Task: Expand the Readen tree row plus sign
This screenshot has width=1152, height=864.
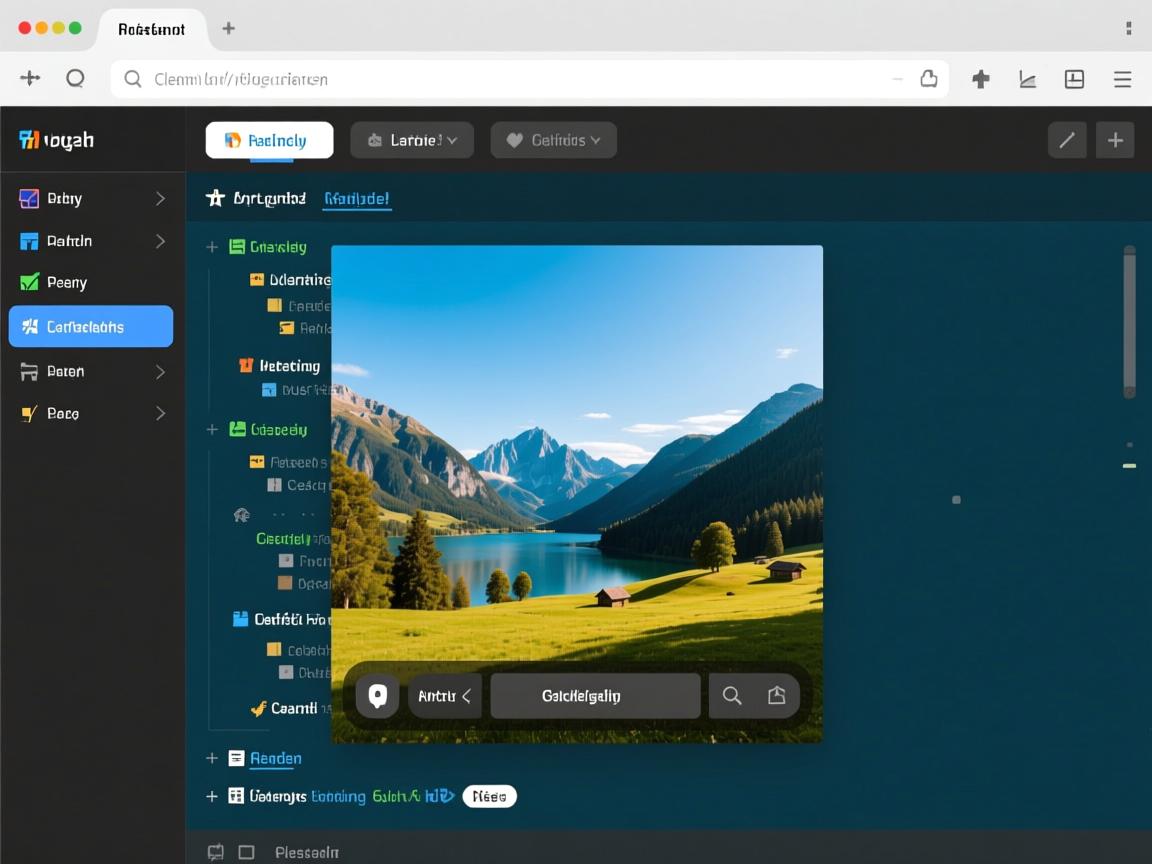Action: tap(212, 758)
